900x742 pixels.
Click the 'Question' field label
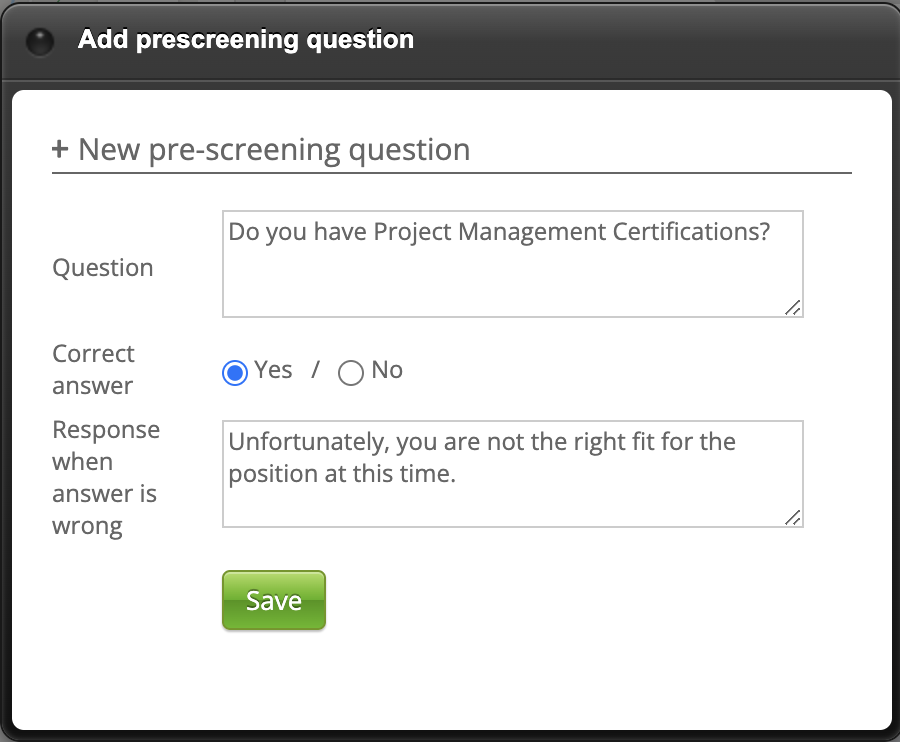coord(103,268)
